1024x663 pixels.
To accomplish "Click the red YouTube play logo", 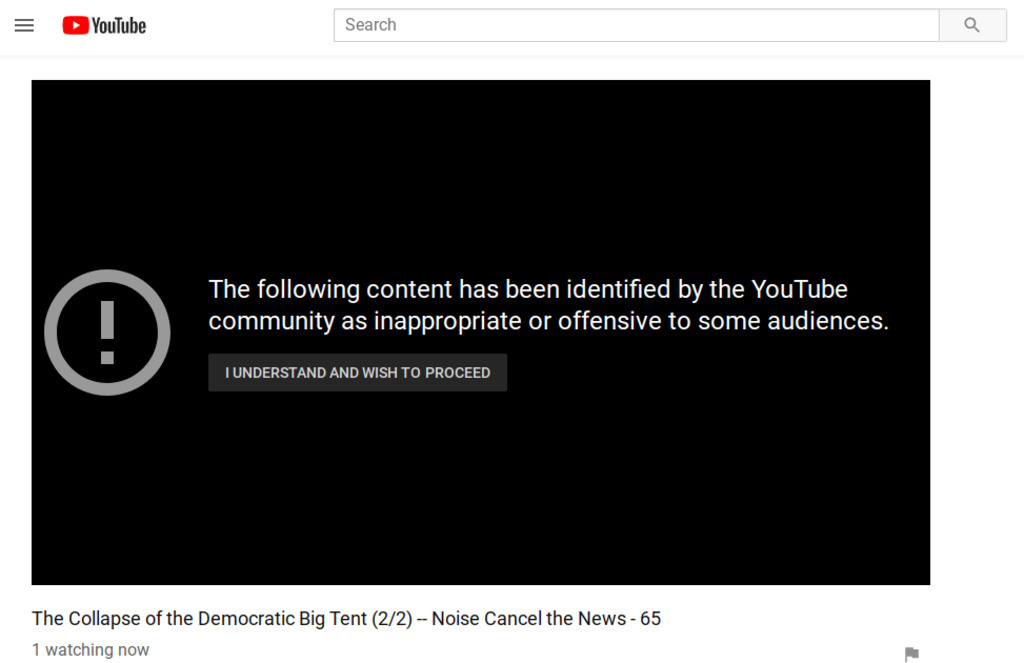I will pos(75,25).
